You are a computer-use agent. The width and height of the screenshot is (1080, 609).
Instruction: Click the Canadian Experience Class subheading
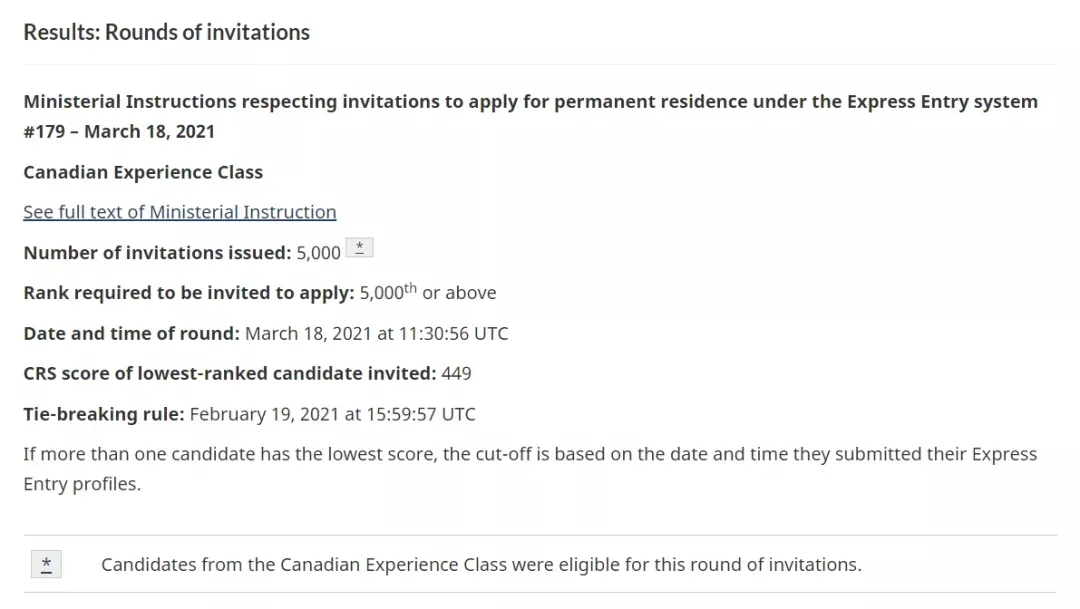click(143, 172)
